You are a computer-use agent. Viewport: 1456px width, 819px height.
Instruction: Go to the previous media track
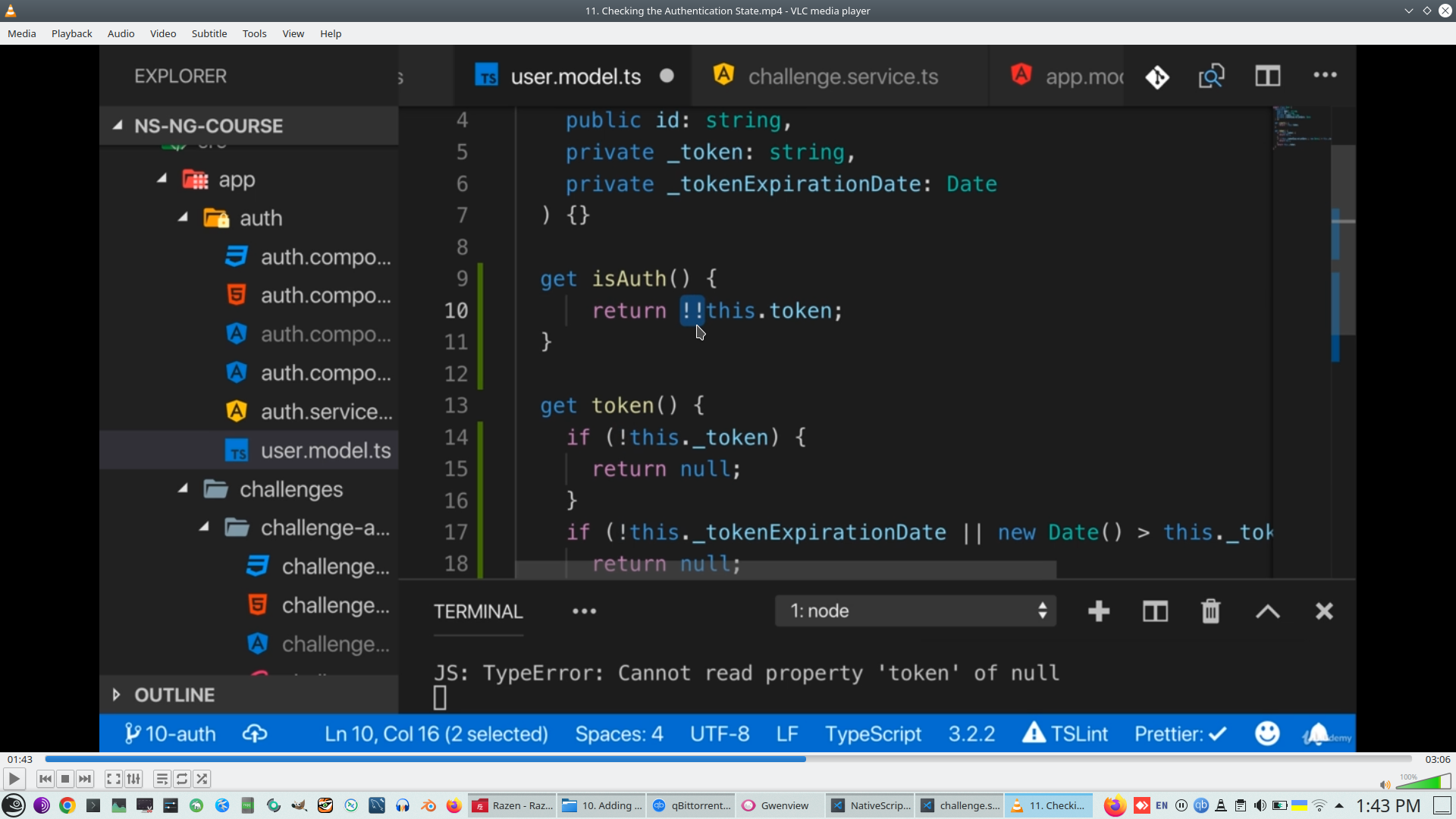point(45,779)
